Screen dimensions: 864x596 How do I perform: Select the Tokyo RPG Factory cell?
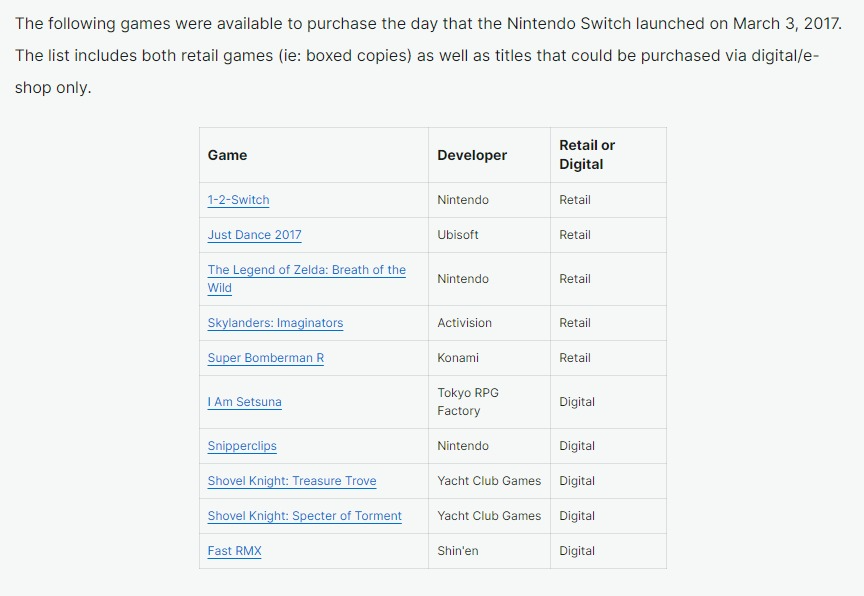468,402
